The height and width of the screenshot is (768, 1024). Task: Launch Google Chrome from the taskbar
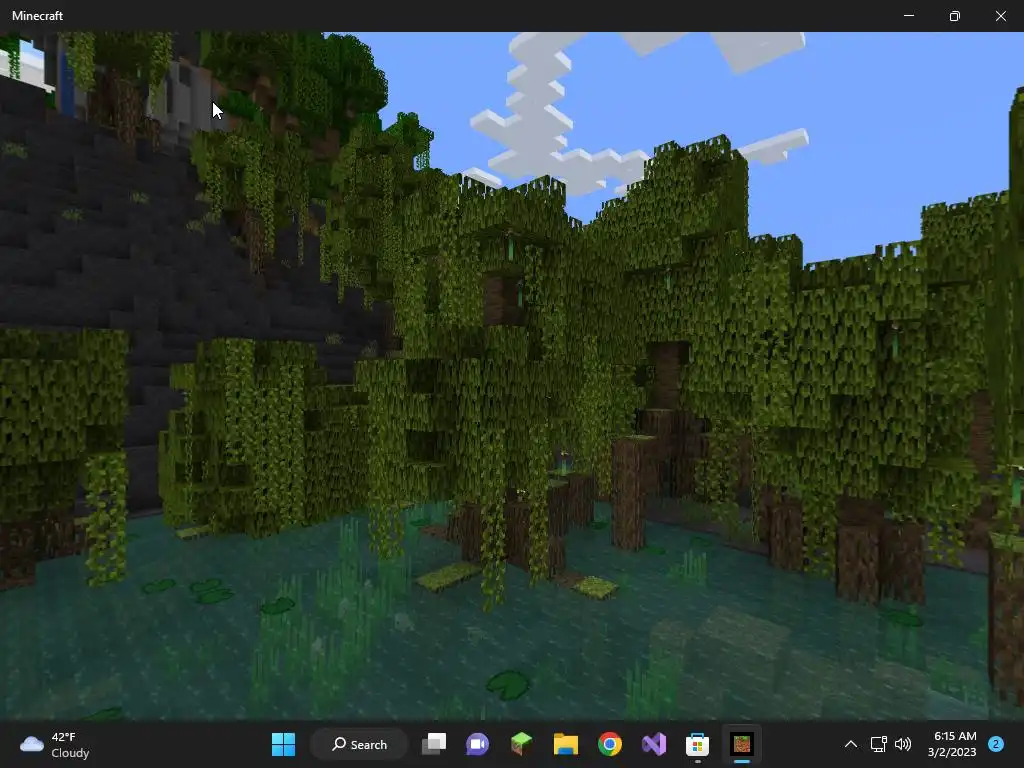click(x=610, y=744)
